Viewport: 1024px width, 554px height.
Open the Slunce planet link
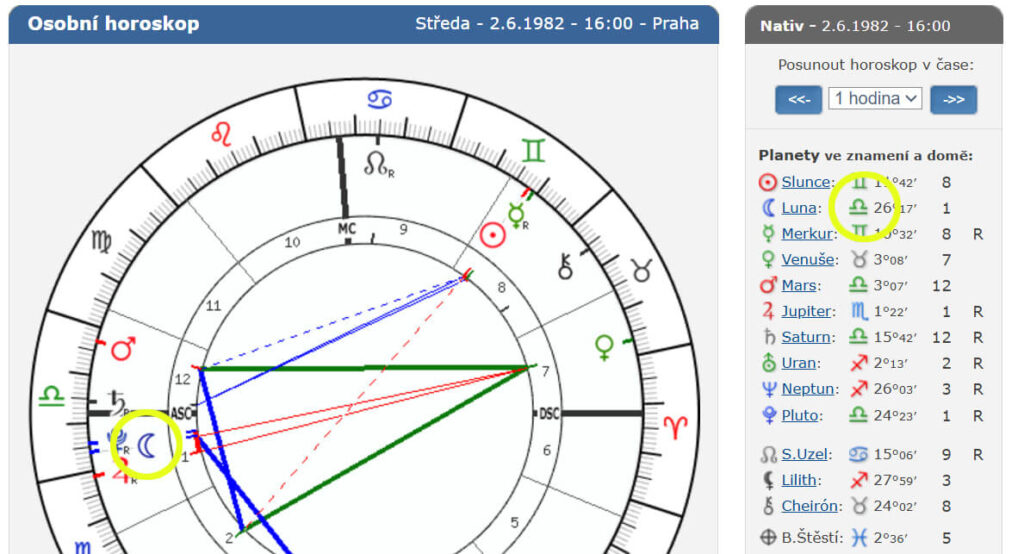806,182
